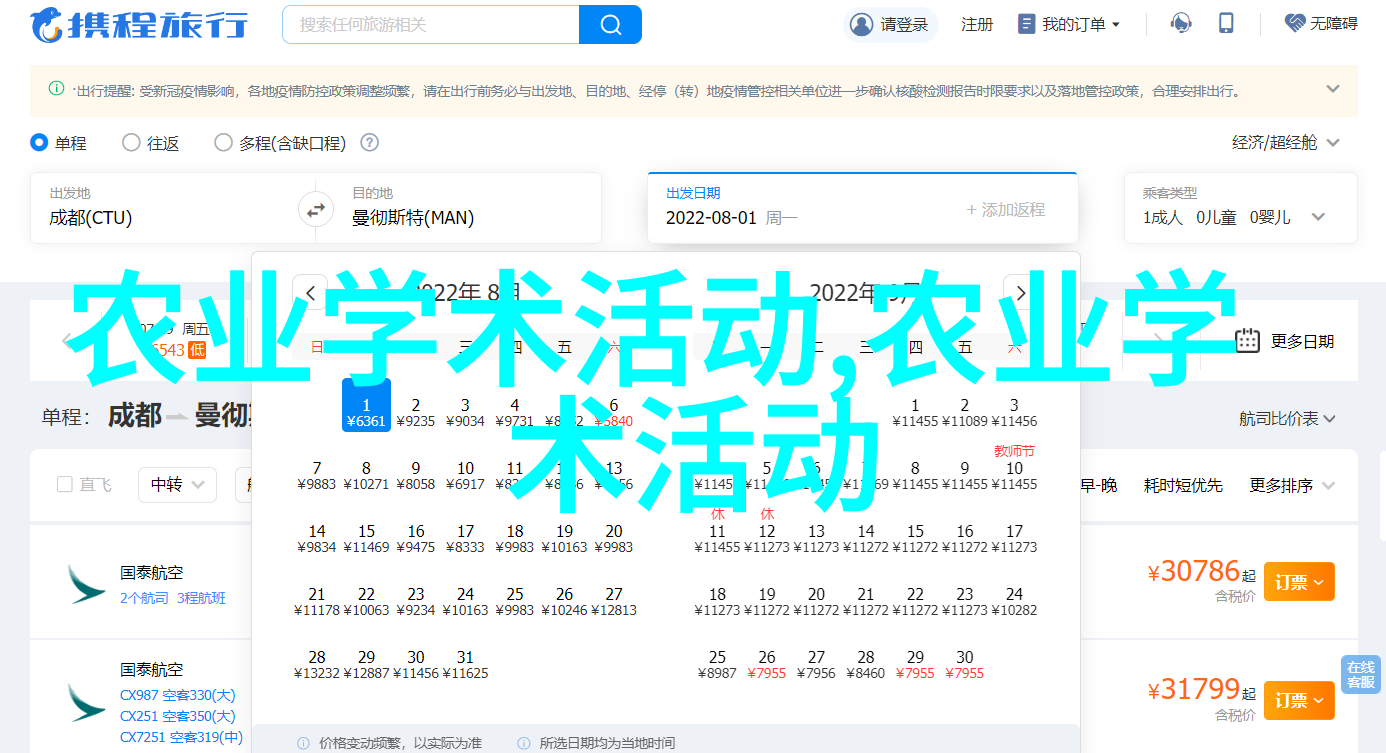Sort by 耗时短优先 shortest duration
1386x753 pixels.
click(x=1183, y=485)
